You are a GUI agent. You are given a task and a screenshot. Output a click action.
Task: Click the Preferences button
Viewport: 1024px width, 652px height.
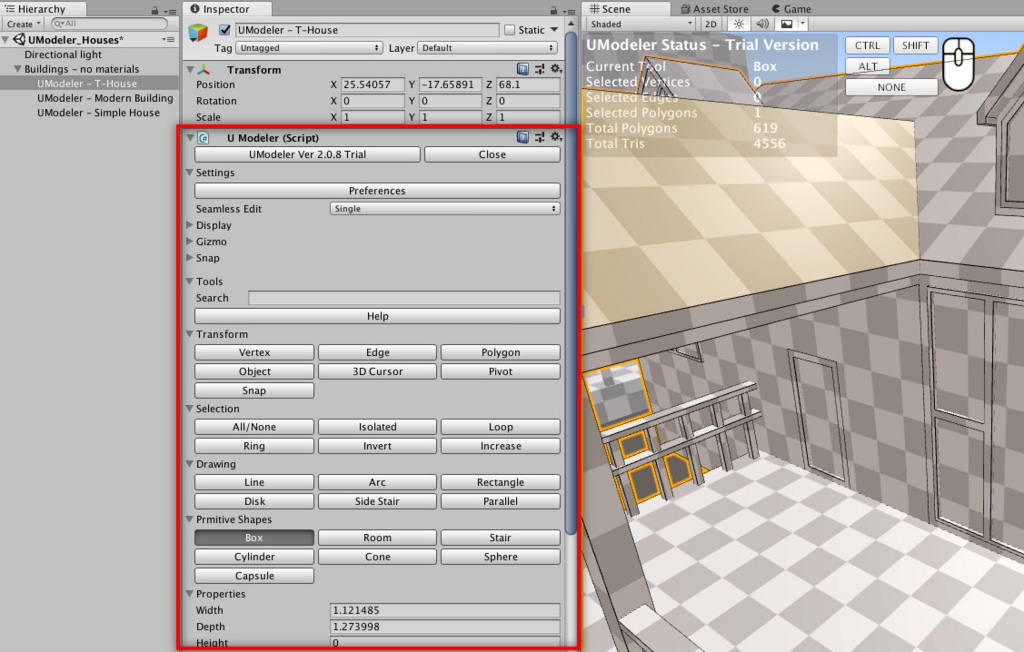click(x=377, y=191)
